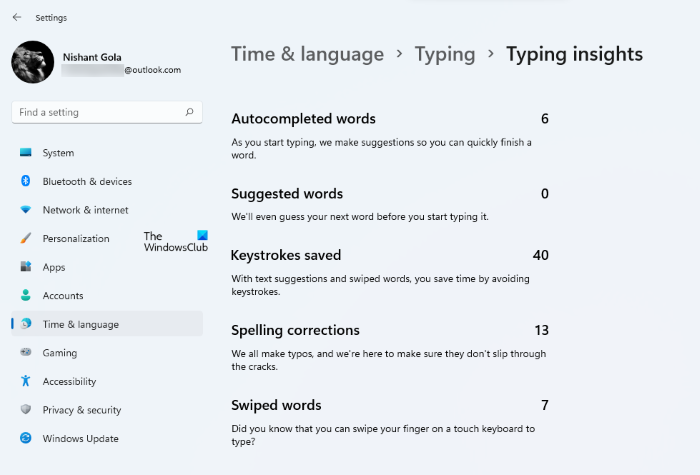Click the Privacy shield icon
The height and width of the screenshot is (475, 700).
(26, 409)
